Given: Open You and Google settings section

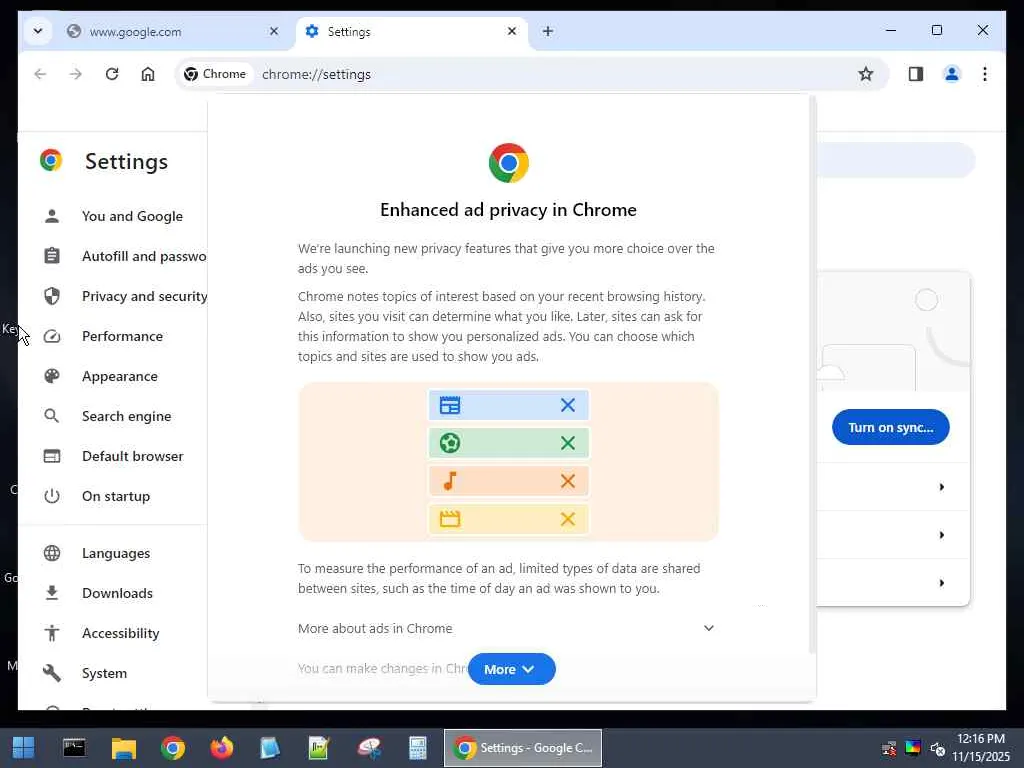Looking at the screenshot, I should pyautogui.click(x=132, y=216).
